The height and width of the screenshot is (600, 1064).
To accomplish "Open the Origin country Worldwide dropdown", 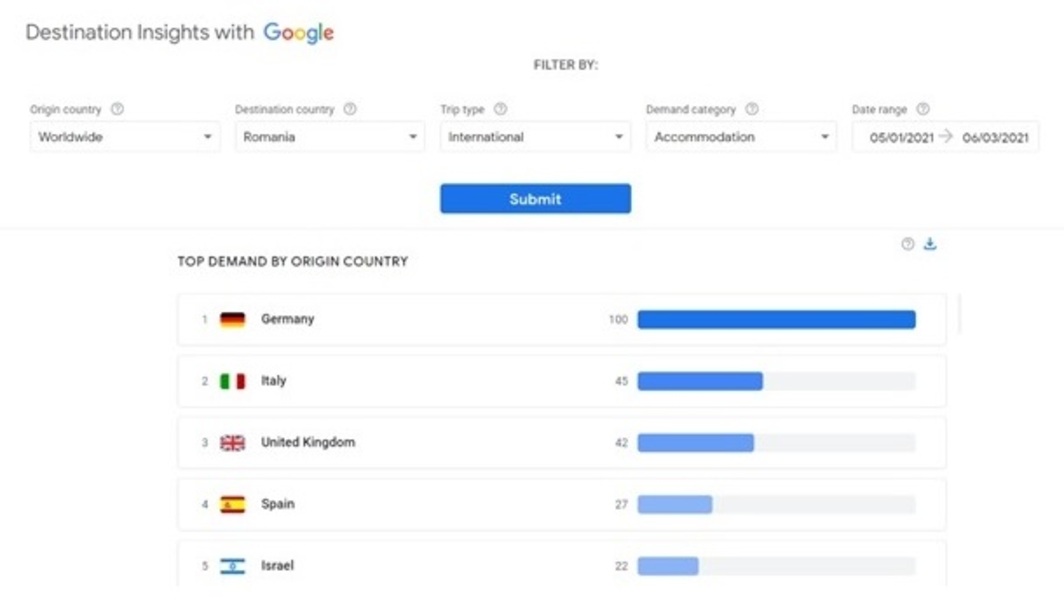I will tap(125, 137).
